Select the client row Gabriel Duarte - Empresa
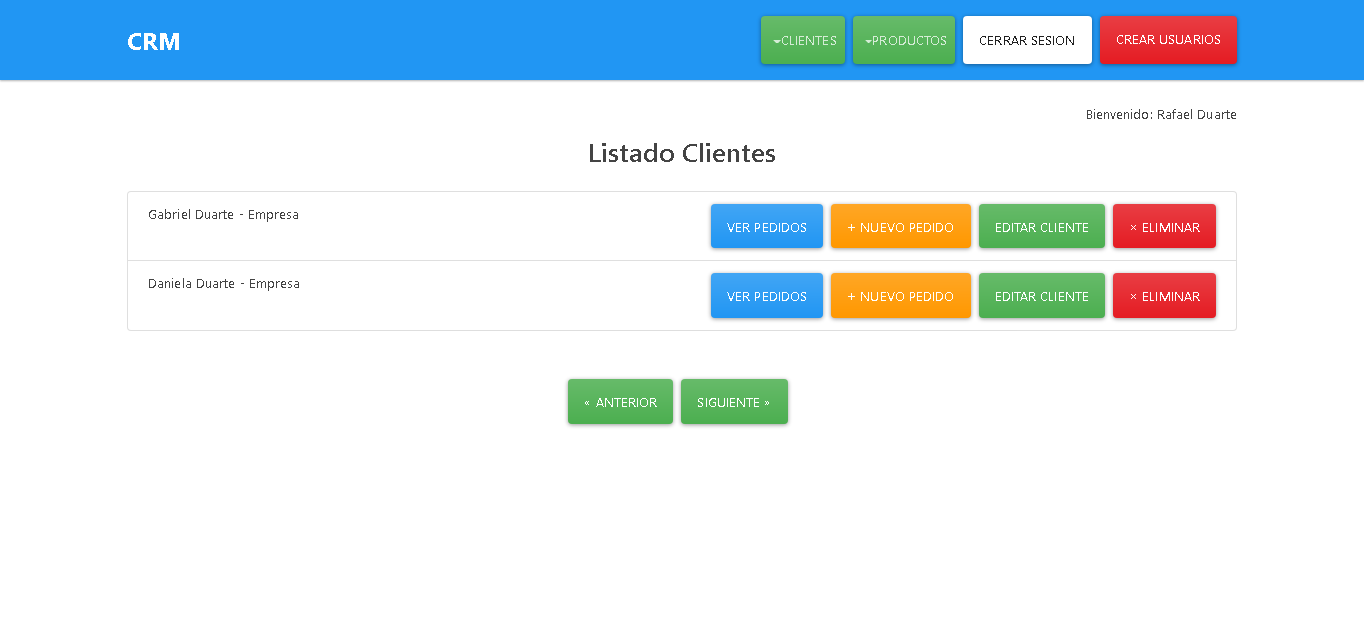Viewport: 1364px width, 641px height. pyautogui.click(x=223, y=214)
